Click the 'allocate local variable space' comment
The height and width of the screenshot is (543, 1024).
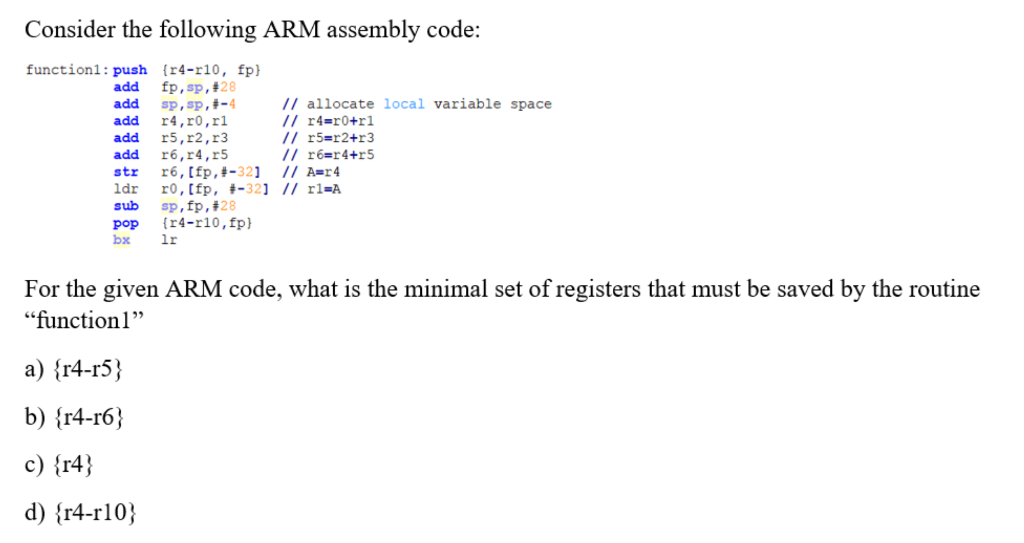417,104
